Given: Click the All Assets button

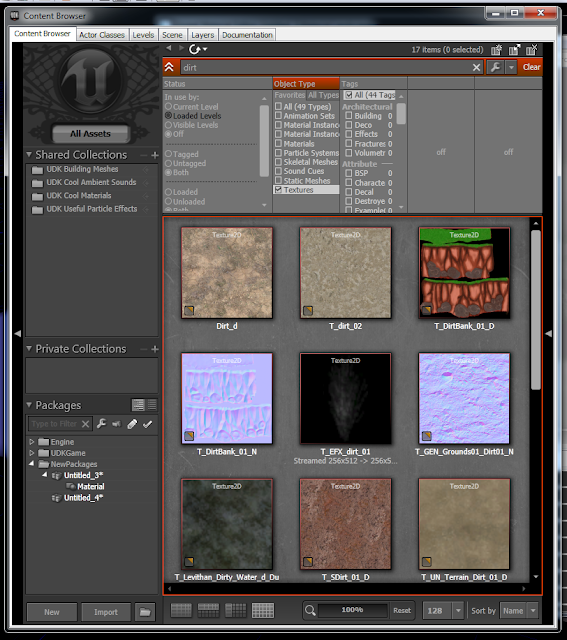Looking at the screenshot, I should click(91, 134).
